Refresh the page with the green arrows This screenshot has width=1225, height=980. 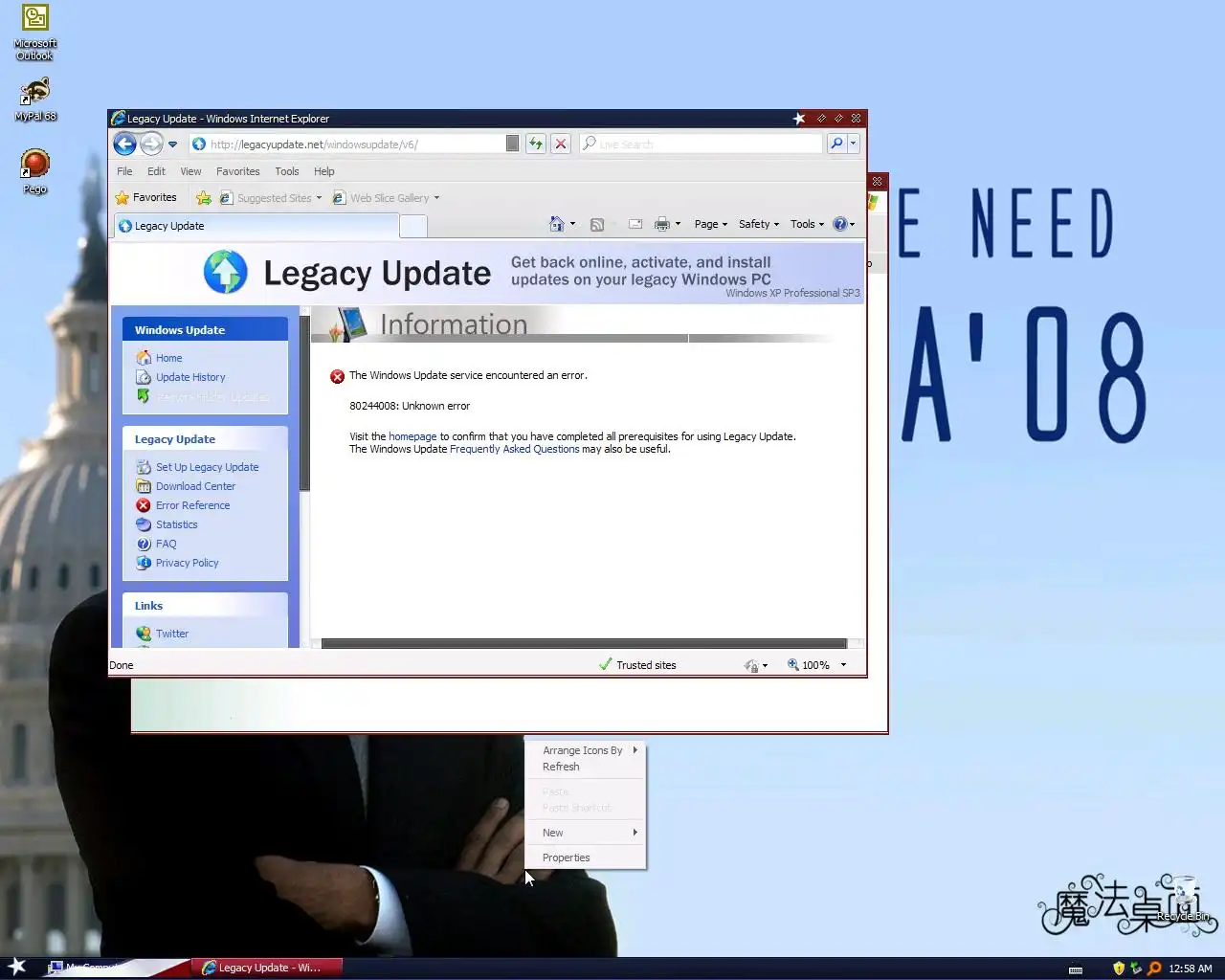click(536, 144)
